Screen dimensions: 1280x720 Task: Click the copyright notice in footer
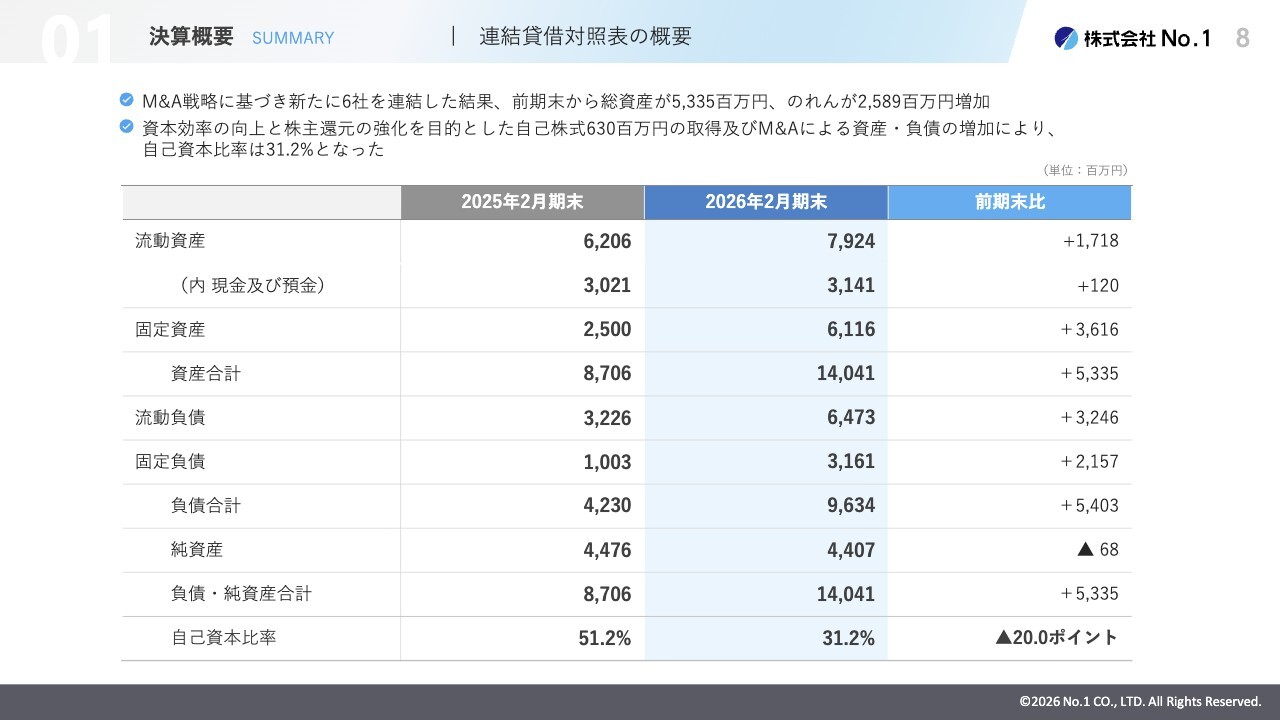tap(1141, 702)
